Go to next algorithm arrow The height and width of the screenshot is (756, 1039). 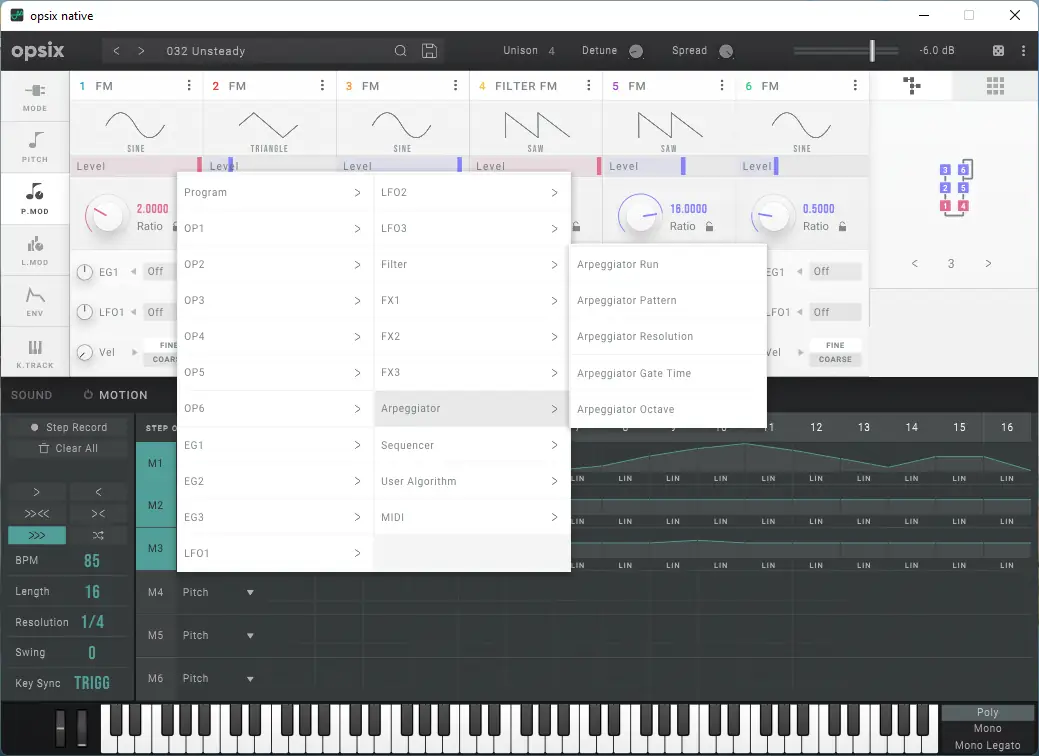click(988, 264)
